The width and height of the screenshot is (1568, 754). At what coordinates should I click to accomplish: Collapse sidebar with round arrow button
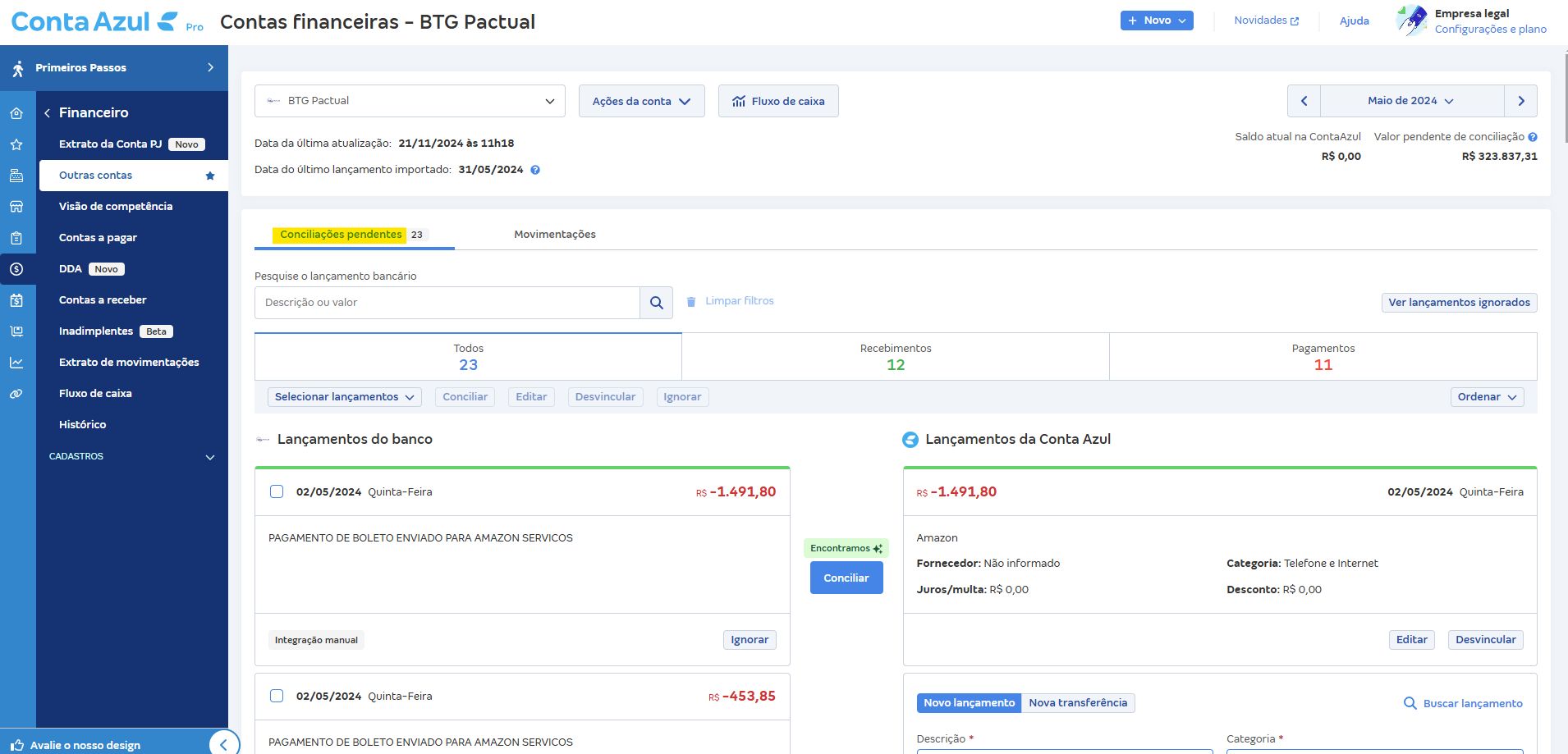pyautogui.click(x=224, y=744)
